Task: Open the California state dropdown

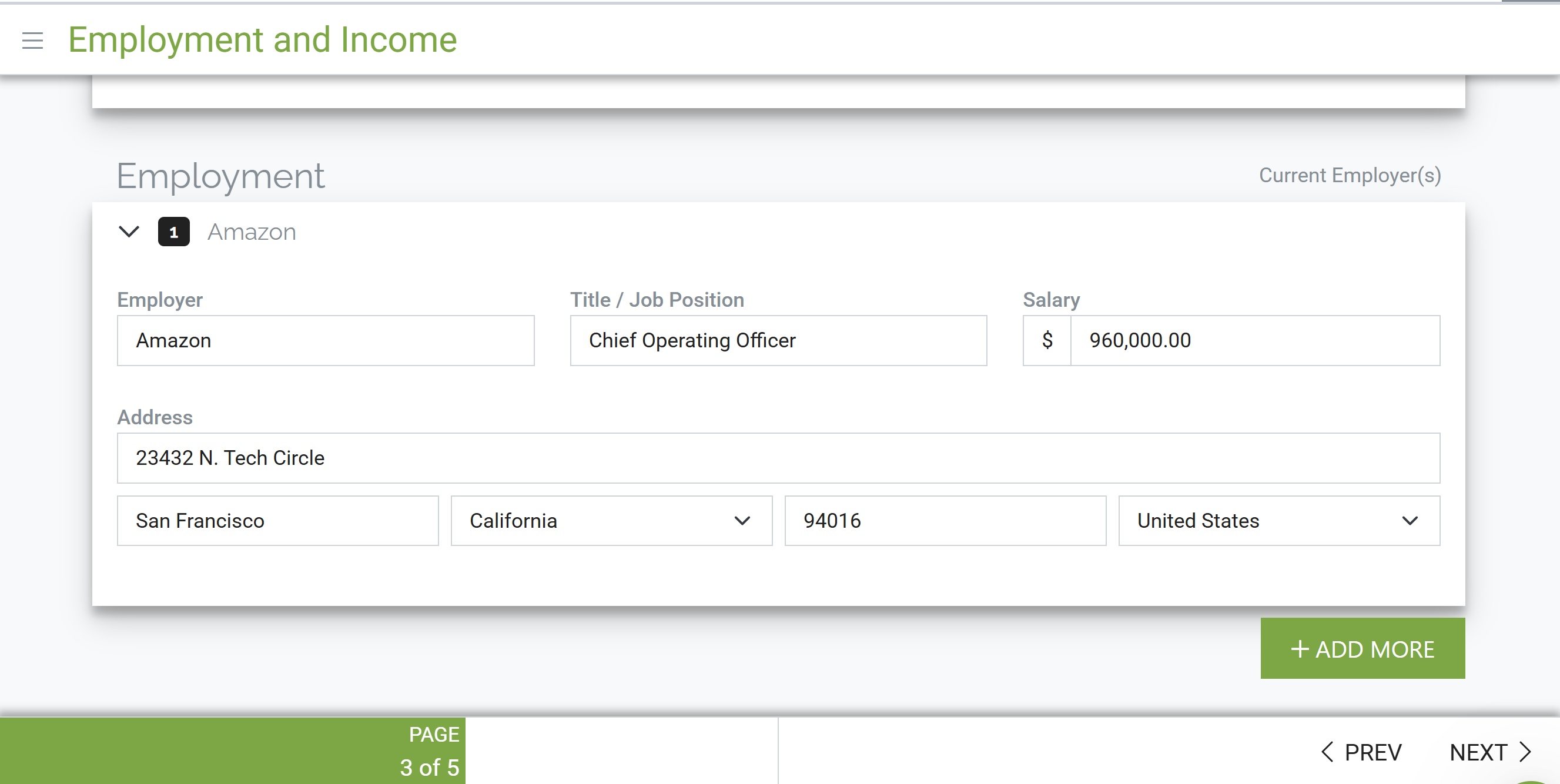Action: point(612,521)
